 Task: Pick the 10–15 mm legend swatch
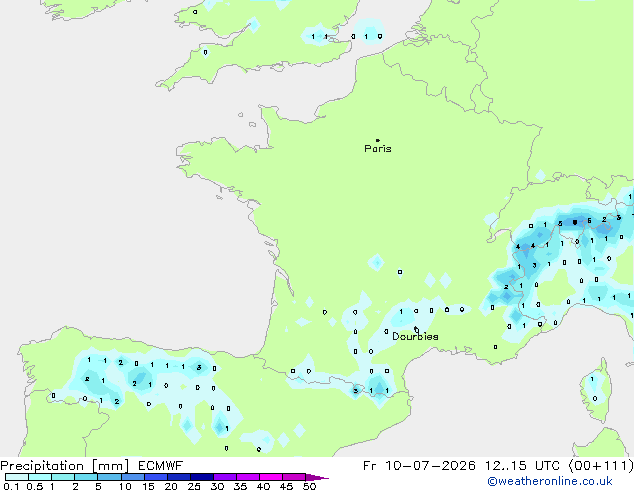[x=132, y=477]
